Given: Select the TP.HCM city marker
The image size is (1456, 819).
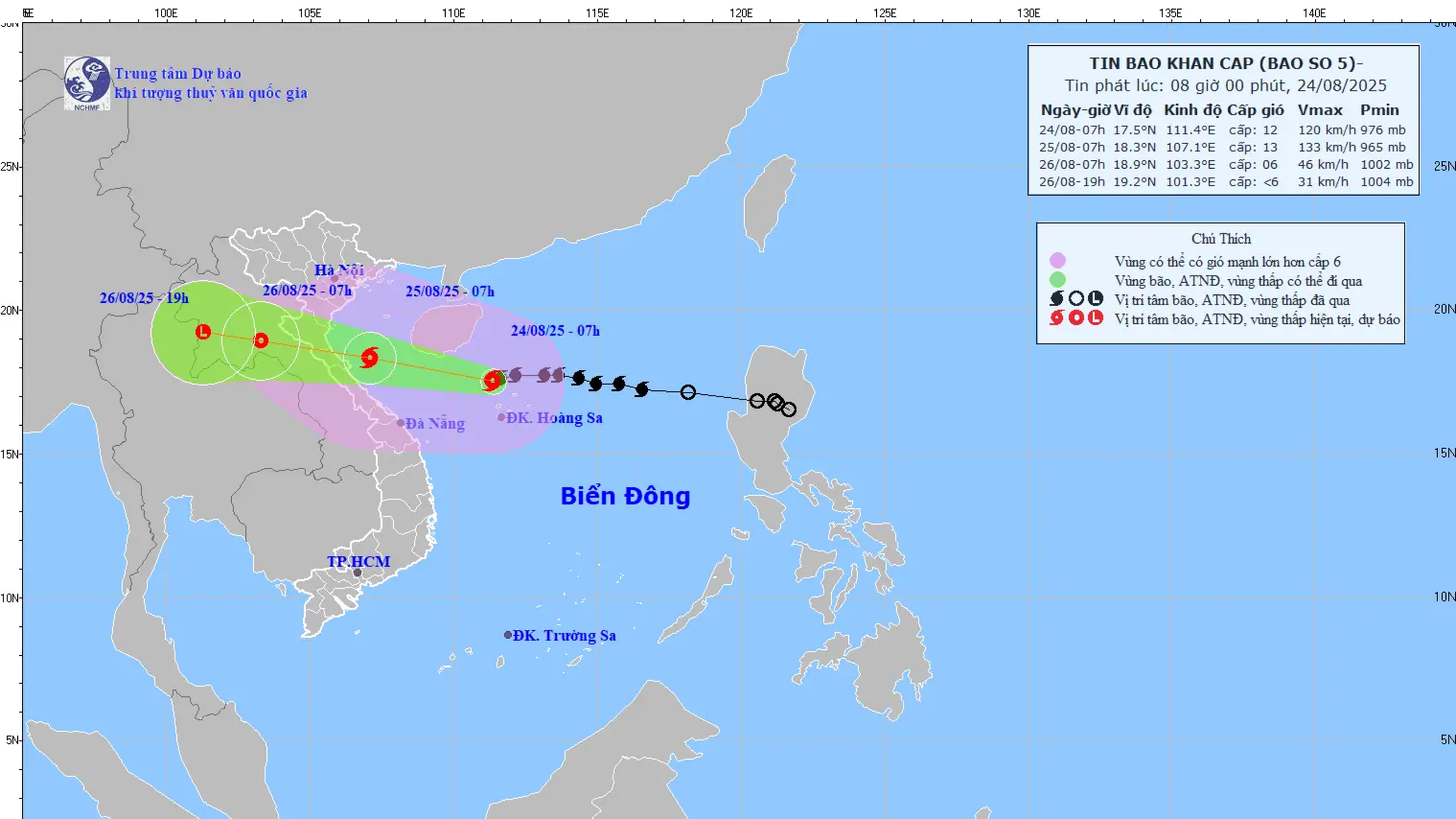Looking at the screenshot, I should click(x=358, y=573).
